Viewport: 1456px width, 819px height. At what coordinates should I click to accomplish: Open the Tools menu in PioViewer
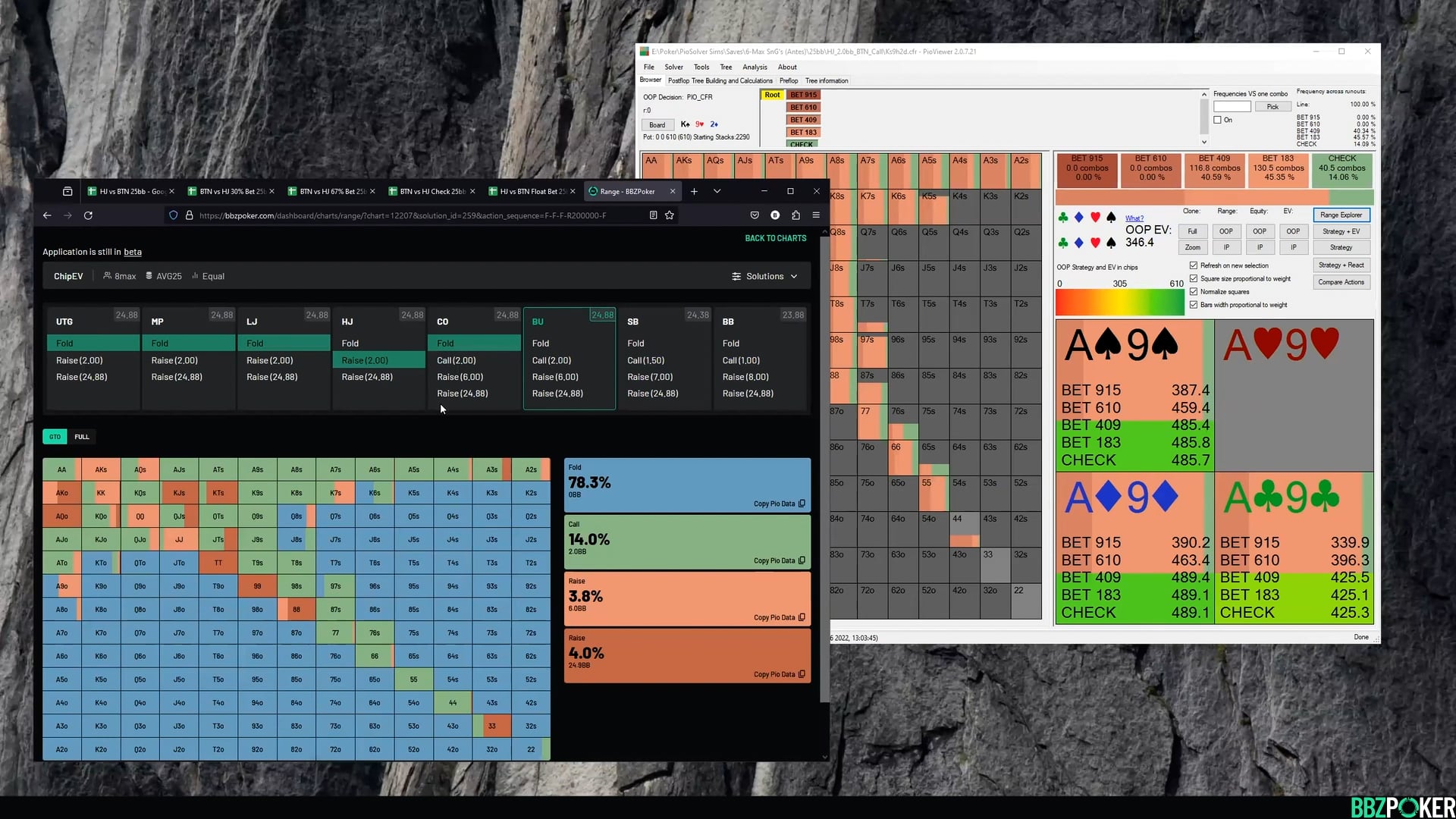701,67
